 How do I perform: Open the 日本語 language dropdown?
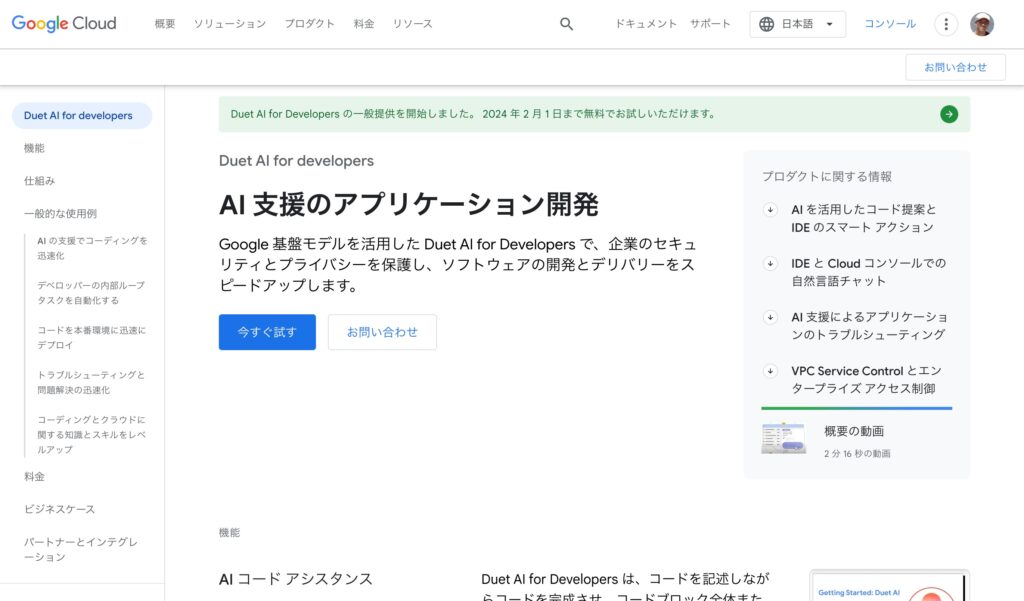[x=797, y=24]
